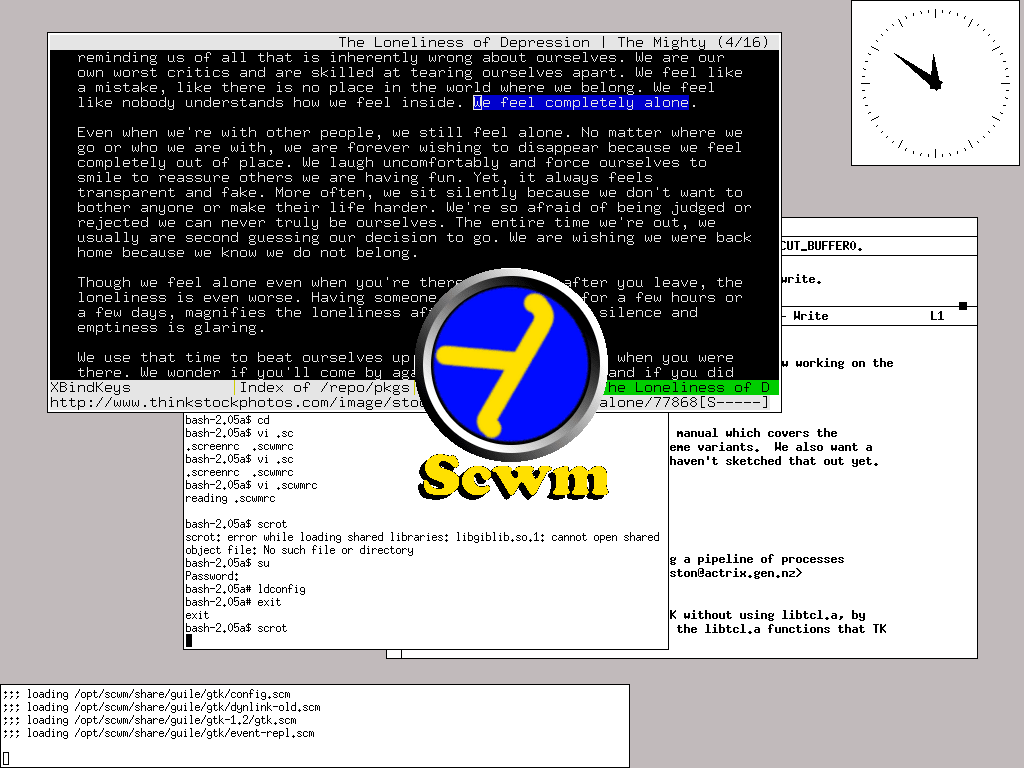The image size is (1024, 768).
Task: Click the ston@actrix.gen.nz> email address
Action: 736,573
